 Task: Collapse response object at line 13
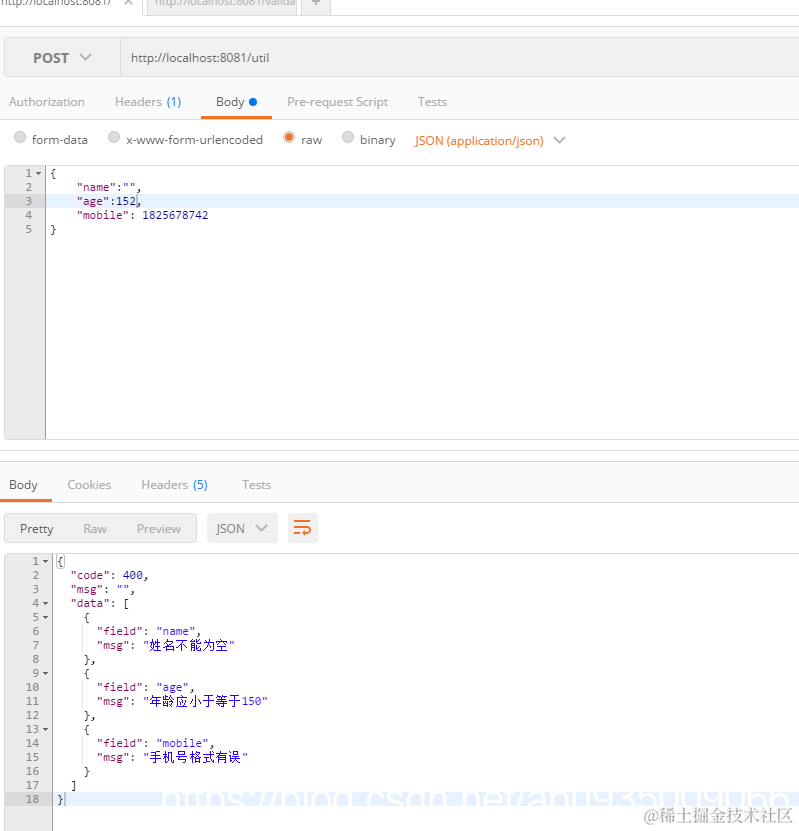click(x=46, y=729)
